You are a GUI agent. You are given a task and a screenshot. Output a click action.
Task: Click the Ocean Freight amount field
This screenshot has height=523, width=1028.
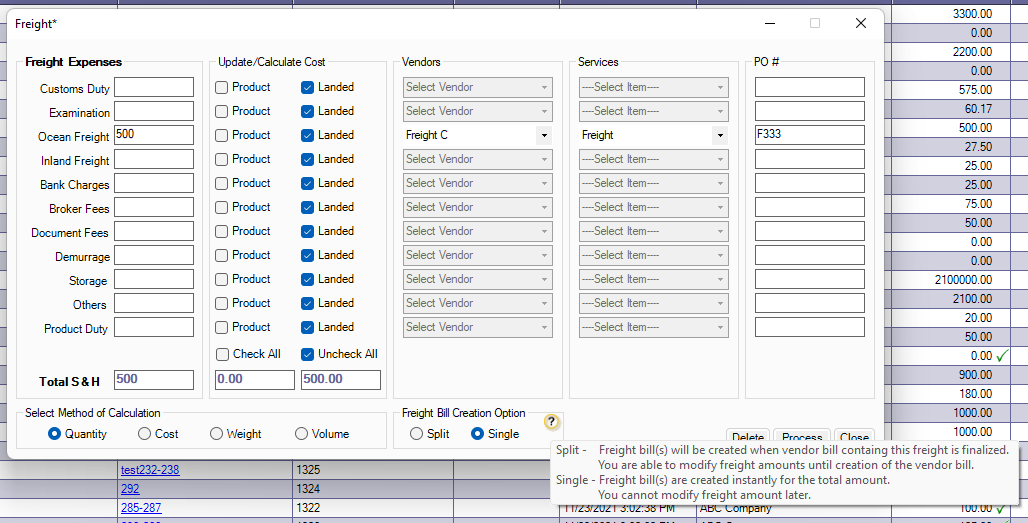tap(154, 135)
